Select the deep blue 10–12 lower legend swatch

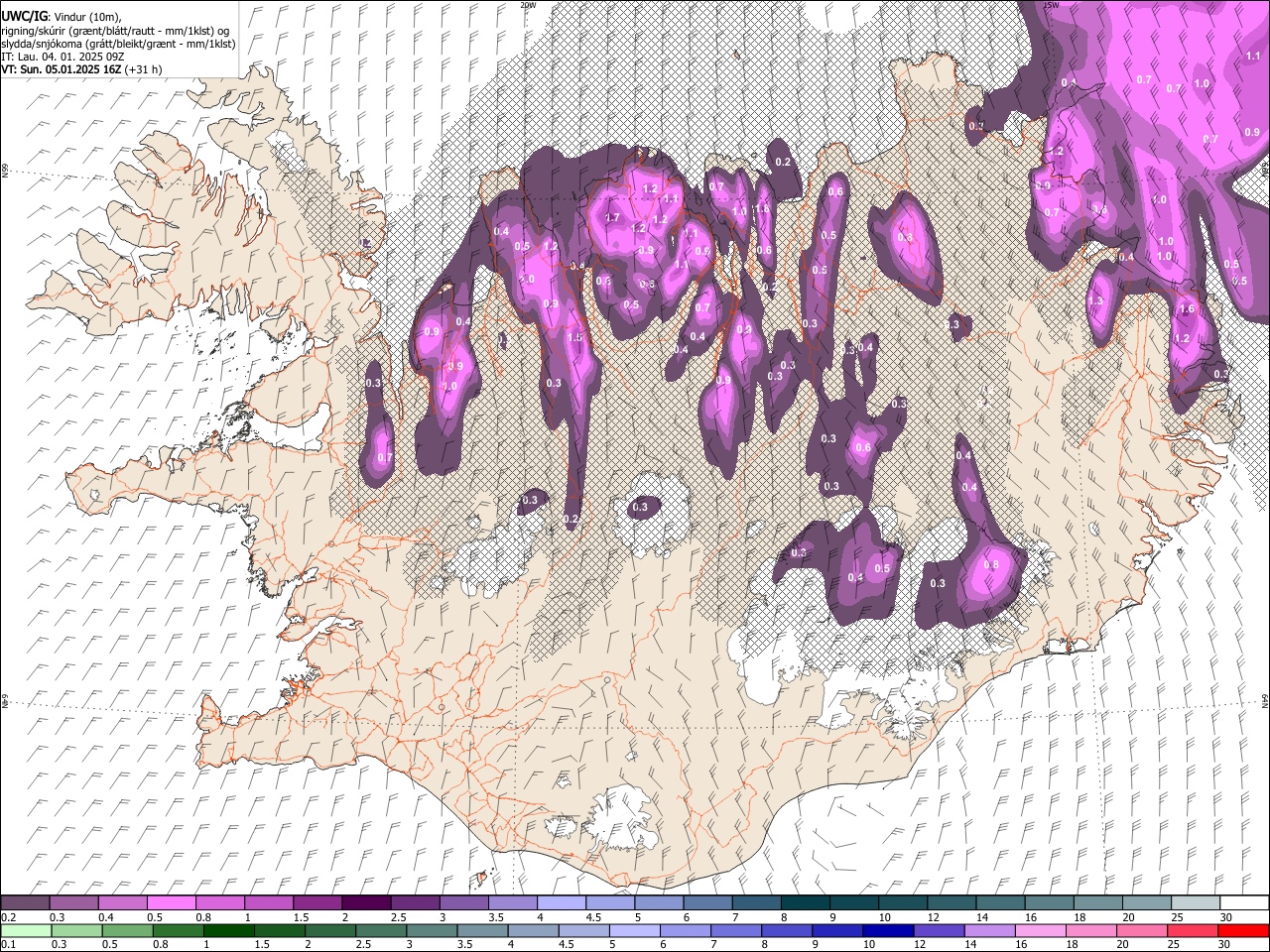pyautogui.click(x=887, y=930)
